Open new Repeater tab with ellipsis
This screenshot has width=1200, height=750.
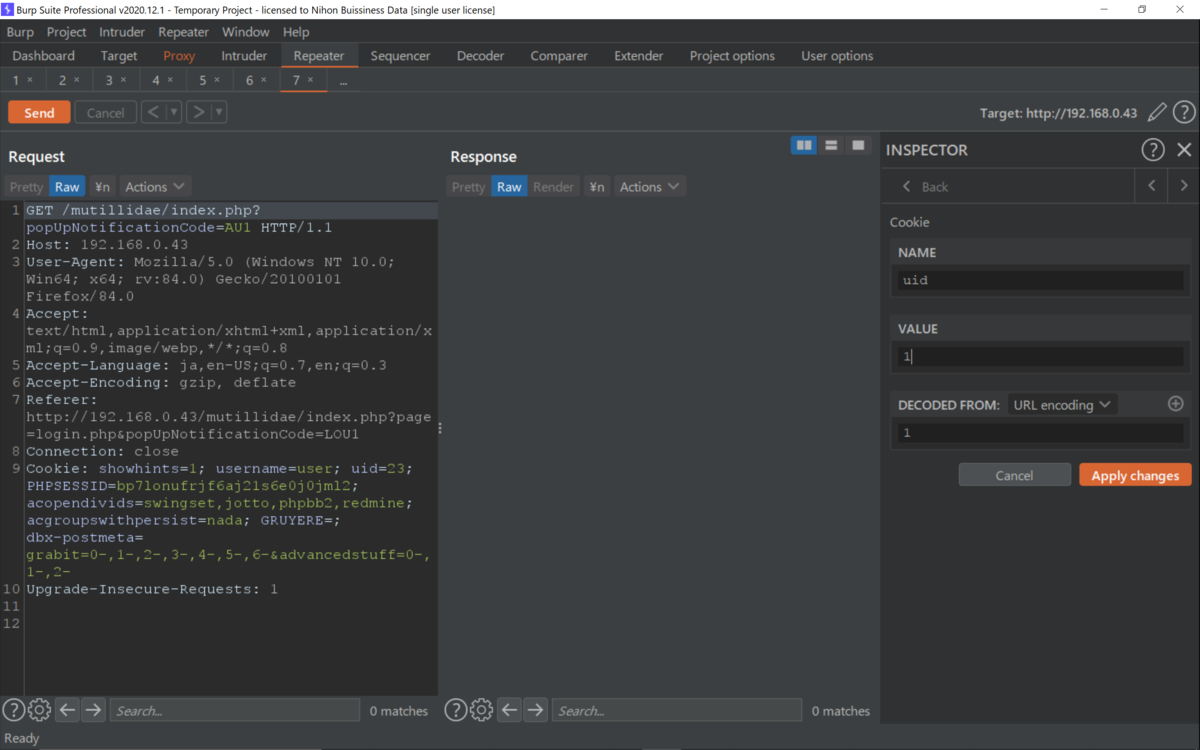343,80
